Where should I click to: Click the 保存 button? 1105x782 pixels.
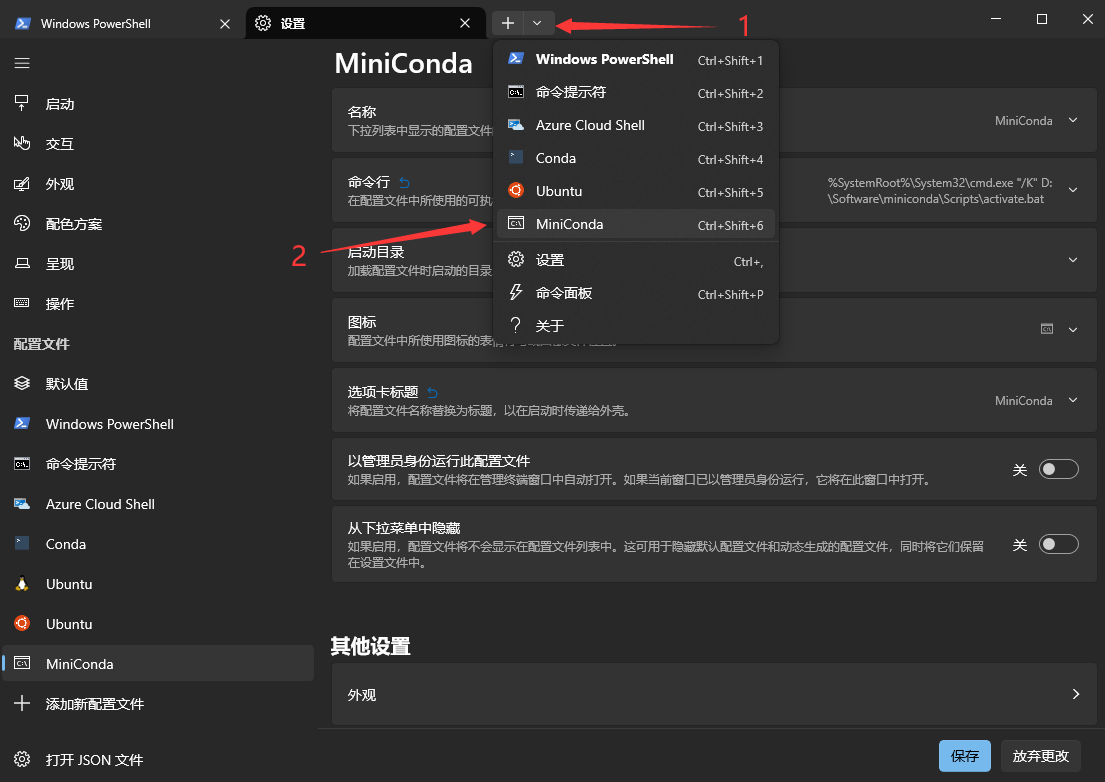(965, 756)
